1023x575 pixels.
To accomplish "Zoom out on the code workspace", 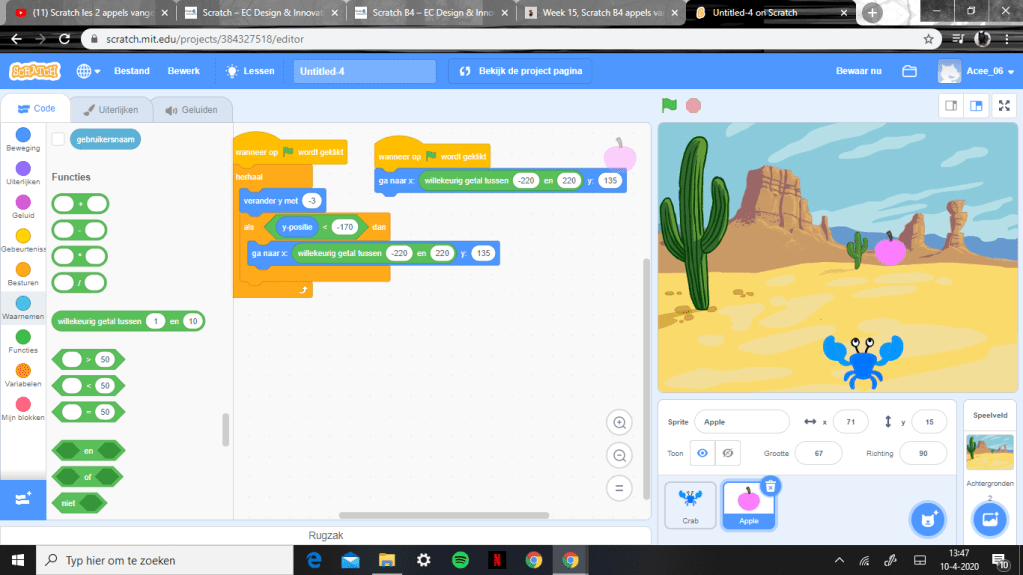I will point(619,456).
